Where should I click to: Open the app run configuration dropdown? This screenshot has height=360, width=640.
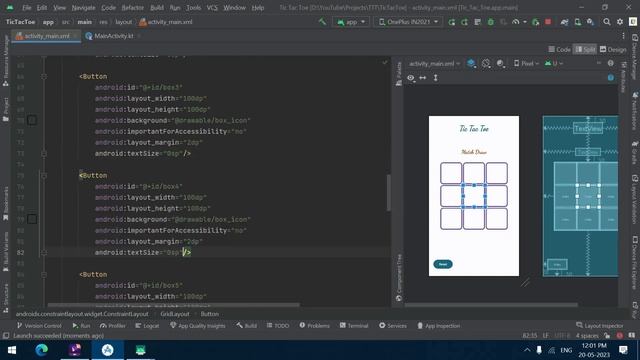351,22
